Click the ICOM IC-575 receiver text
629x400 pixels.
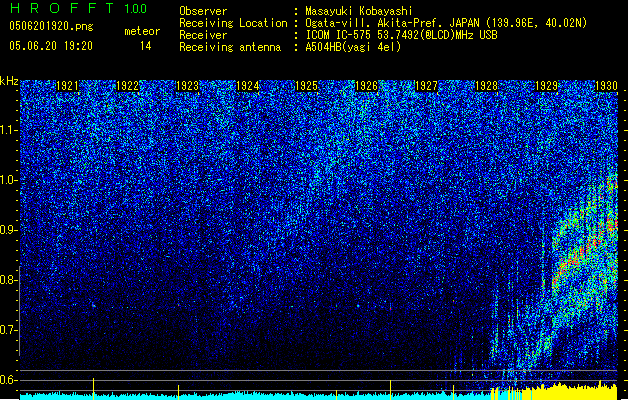pyautogui.click(x=402, y=35)
